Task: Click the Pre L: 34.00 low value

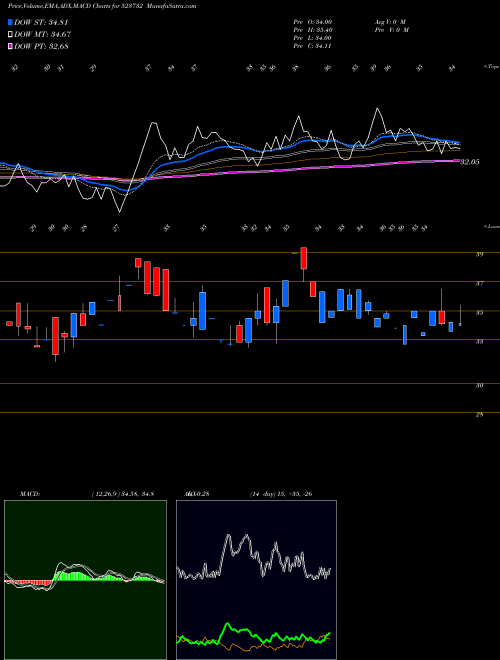Action: tap(313, 38)
